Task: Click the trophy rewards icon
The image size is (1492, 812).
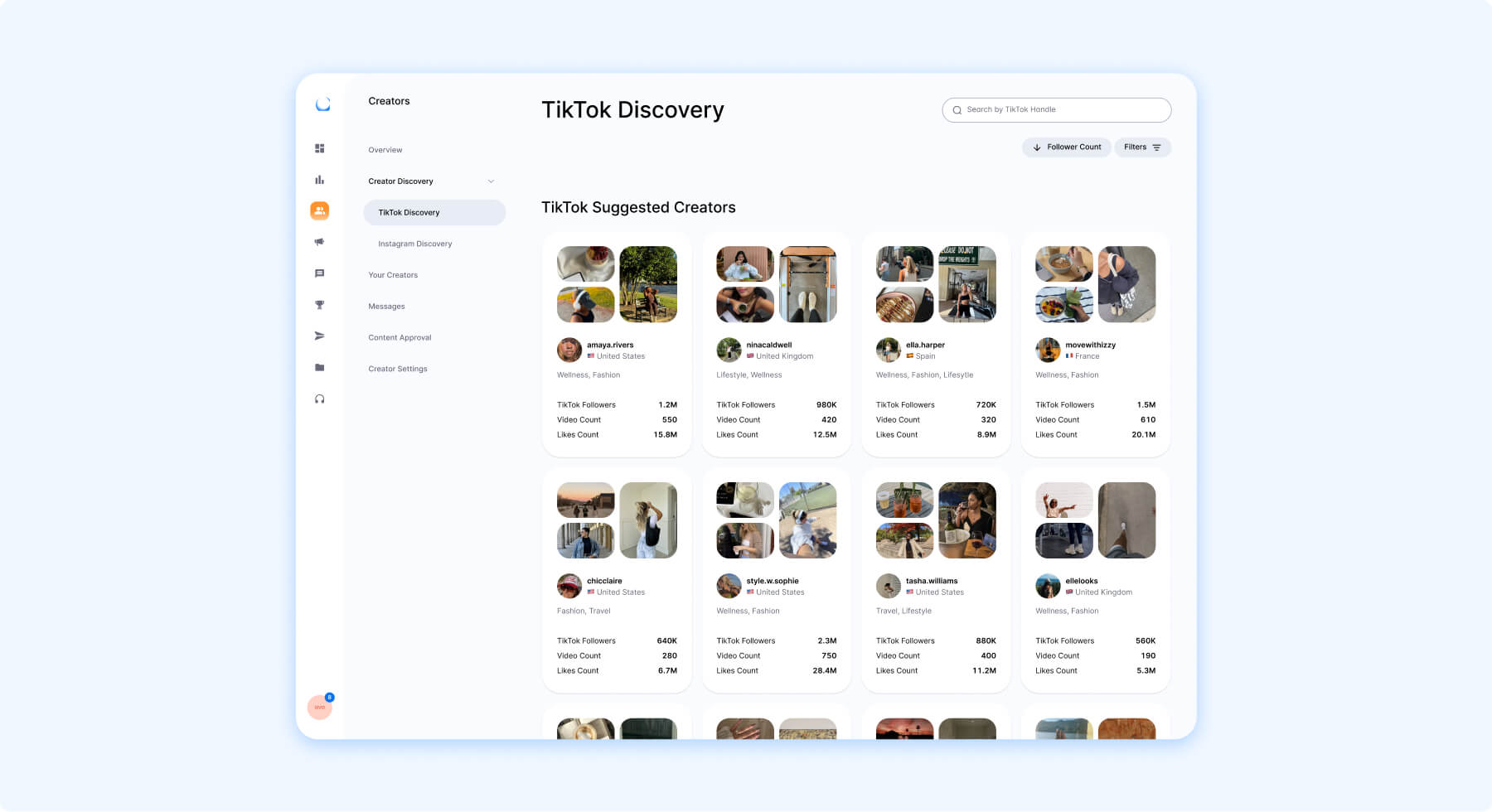Action: pos(320,304)
